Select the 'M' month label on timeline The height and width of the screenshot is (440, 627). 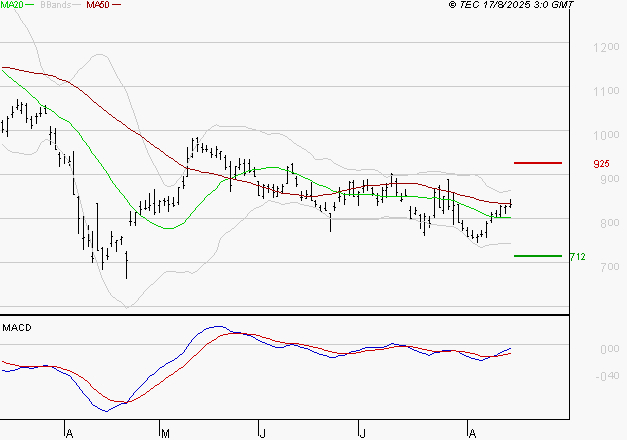tap(166, 433)
